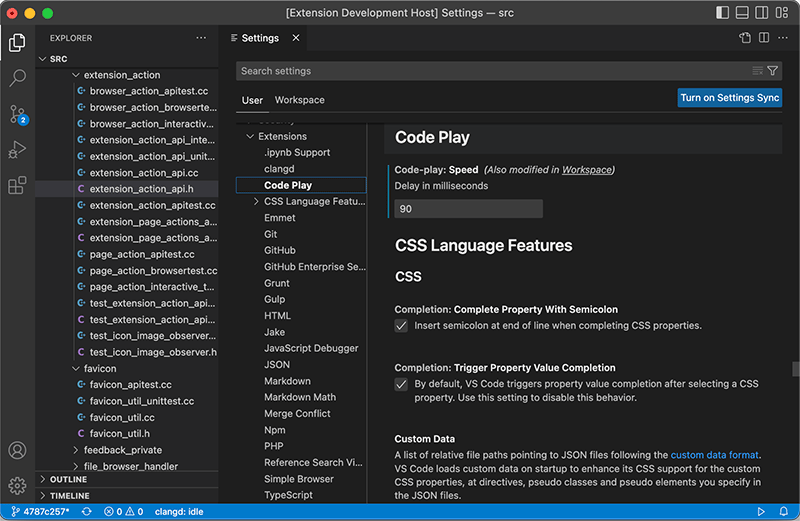Expand the feedback_private folder
Viewport: 800px width, 521px height.
click(x=76, y=450)
